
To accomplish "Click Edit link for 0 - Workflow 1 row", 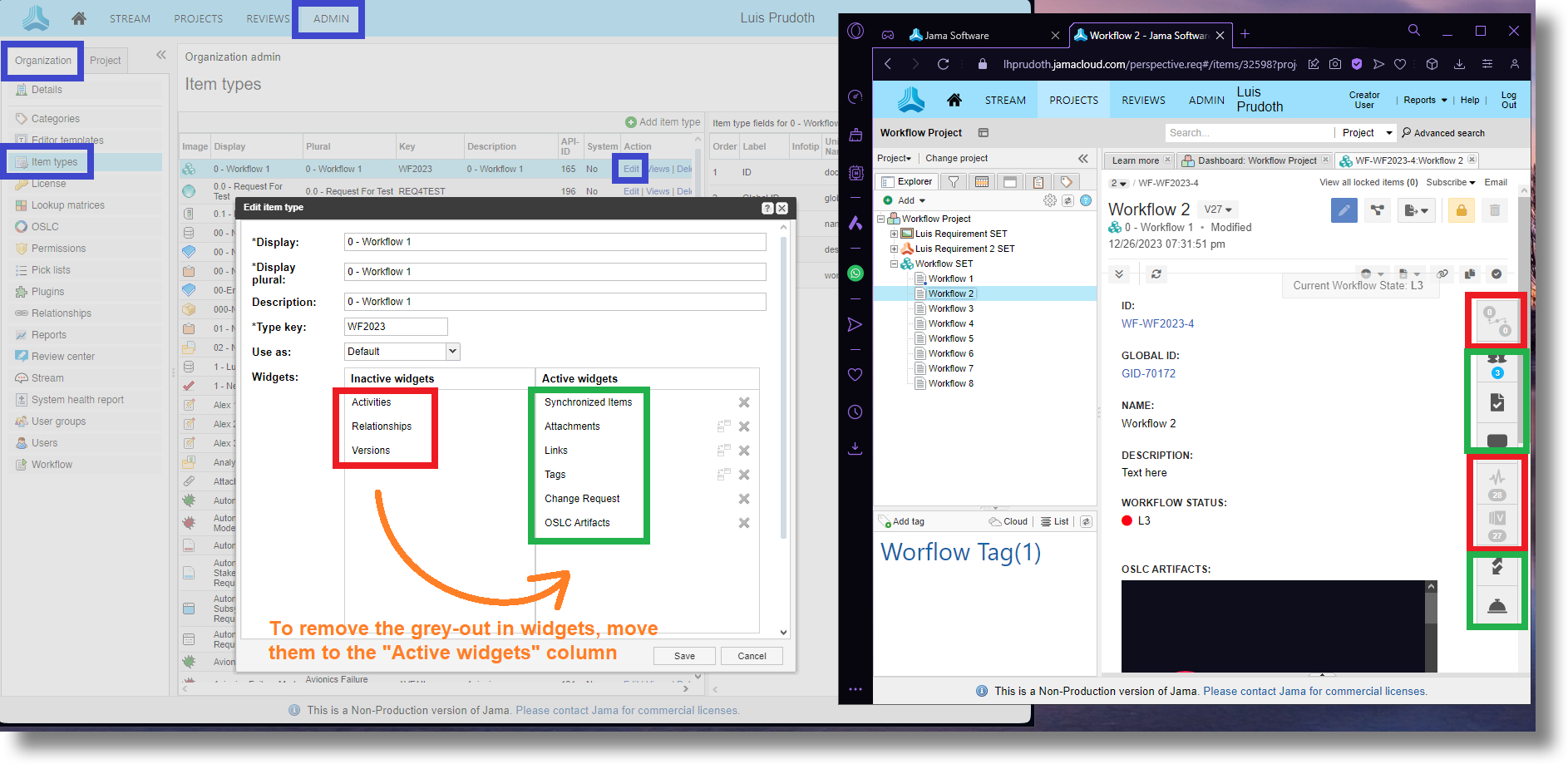I will tap(631, 169).
